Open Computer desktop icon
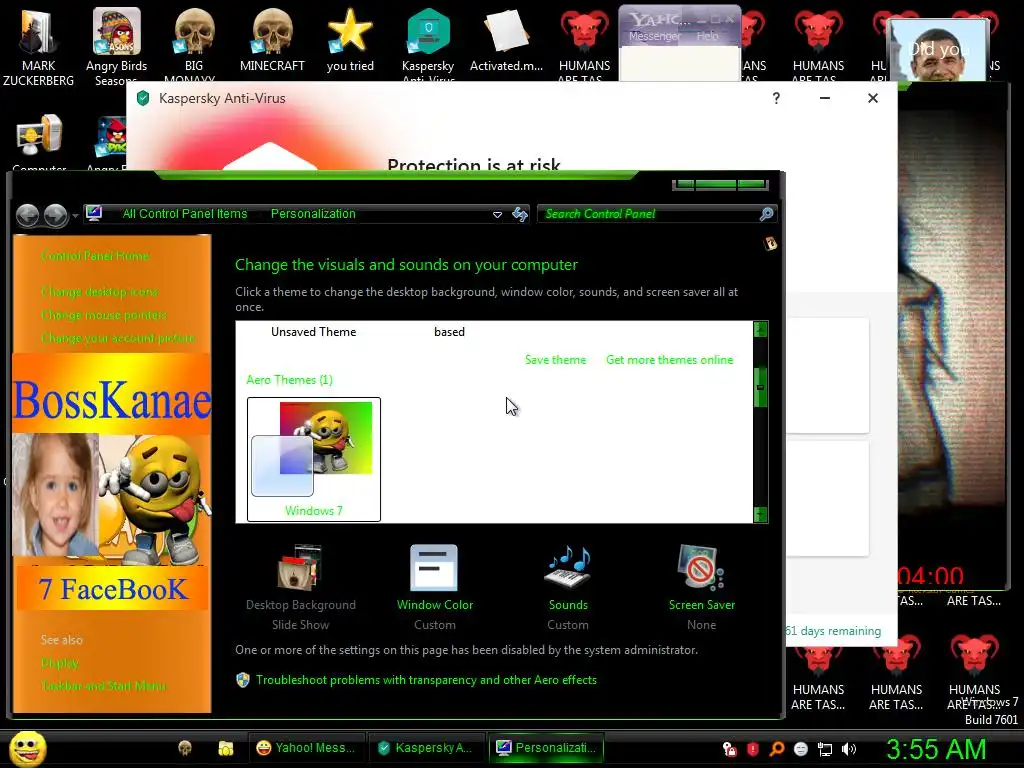Viewport: 1024px width, 768px height. 39,144
